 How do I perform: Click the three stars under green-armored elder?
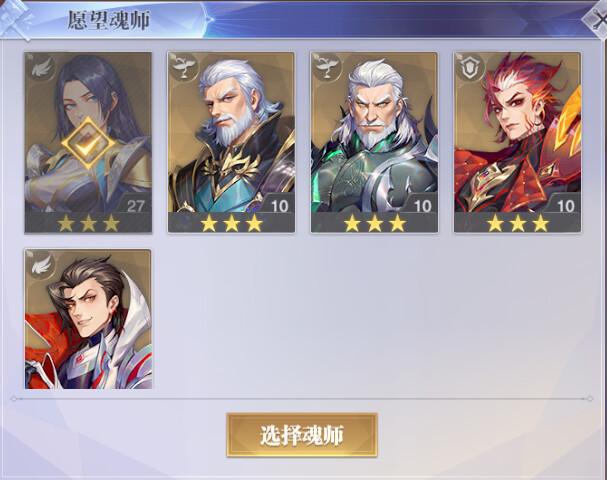point(374,224)
